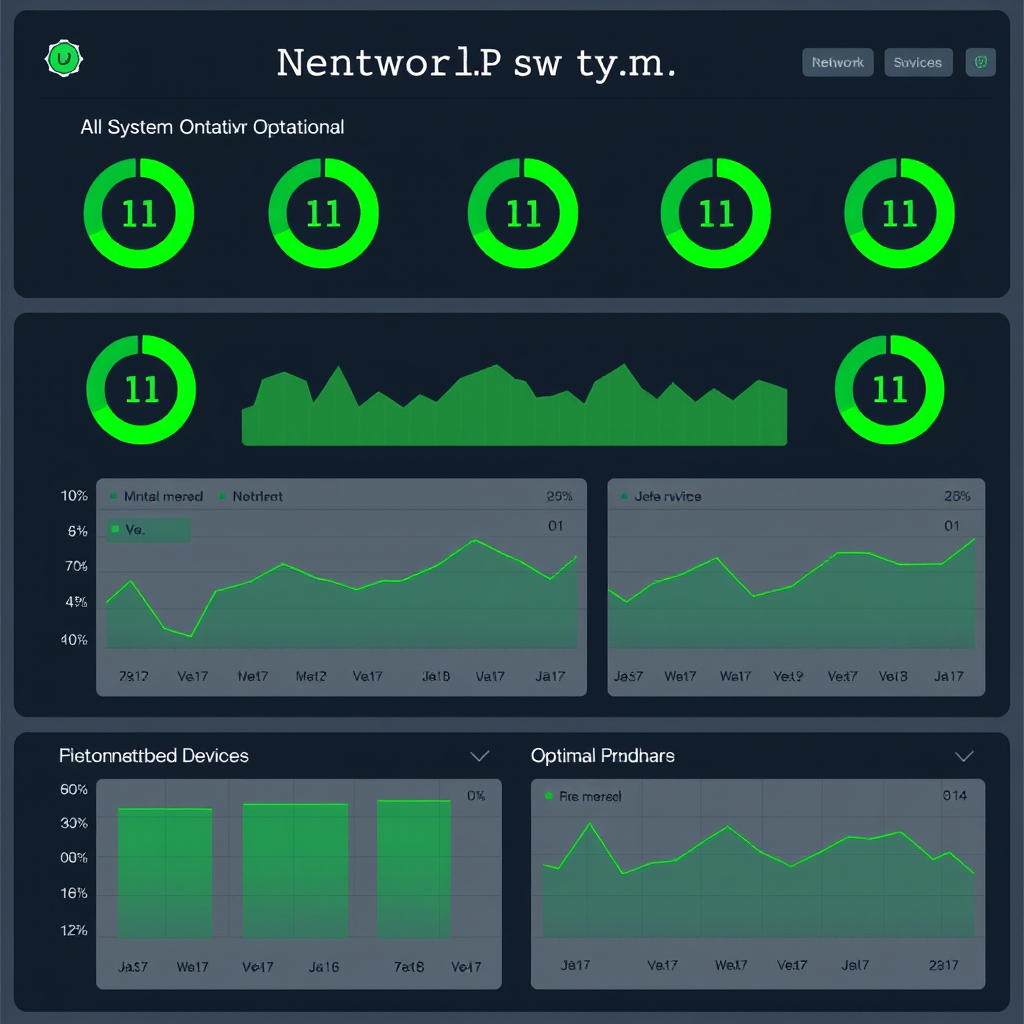The image size is (1024, 1024).
Task: Click the gauge left of the area sparkline
Action: 141,390
